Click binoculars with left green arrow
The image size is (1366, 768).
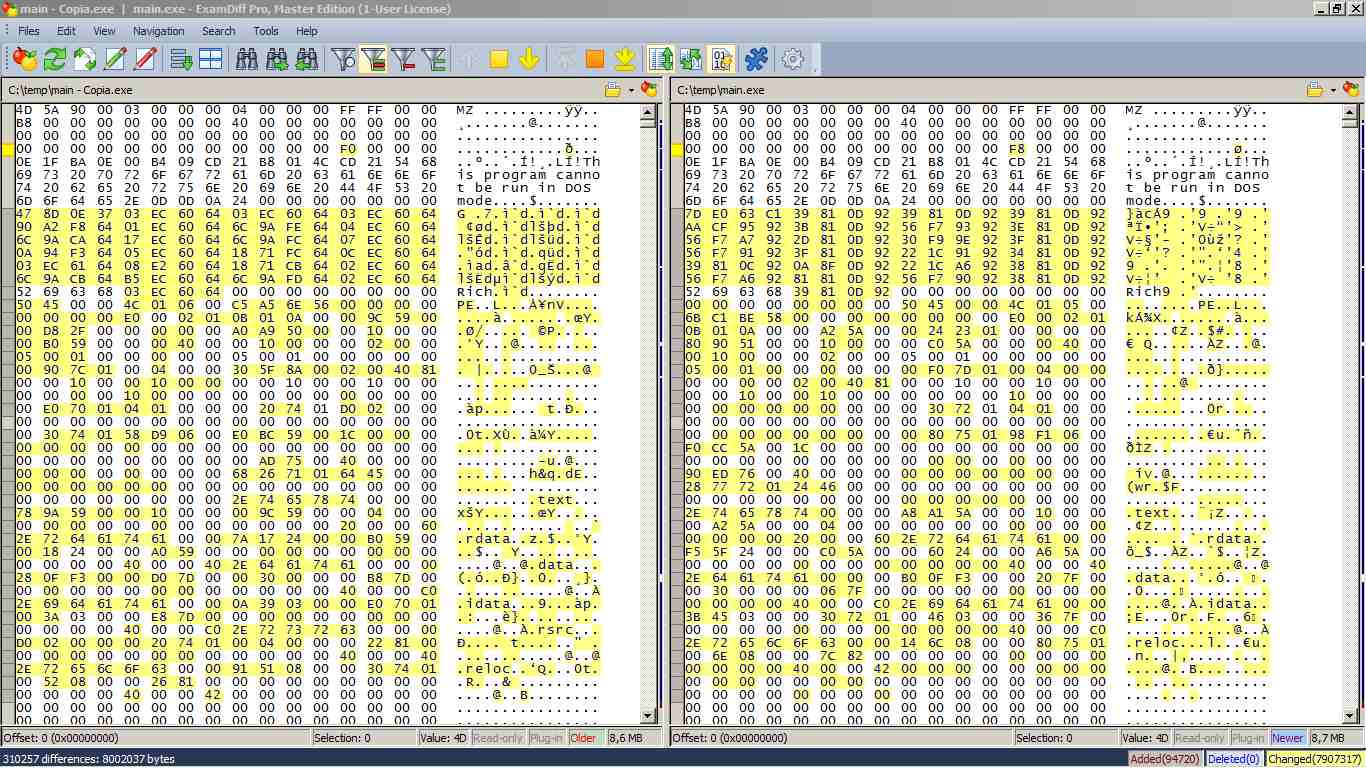pos(307,59)
